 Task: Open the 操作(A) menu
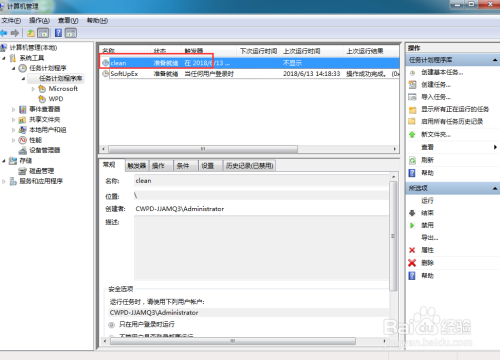39,21
